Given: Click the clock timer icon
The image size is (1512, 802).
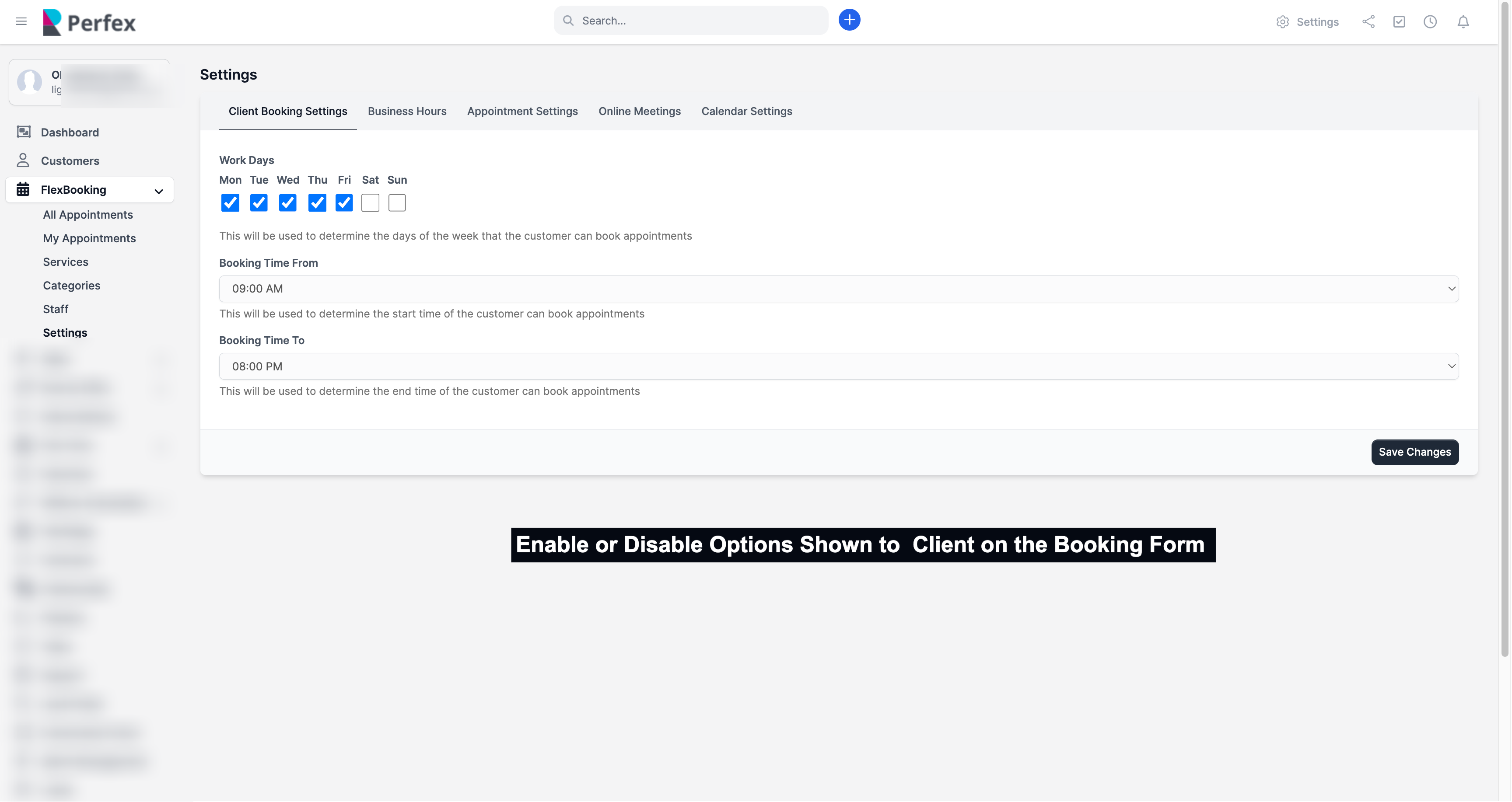Looking at the screenshot, I should pos(1430,22).
